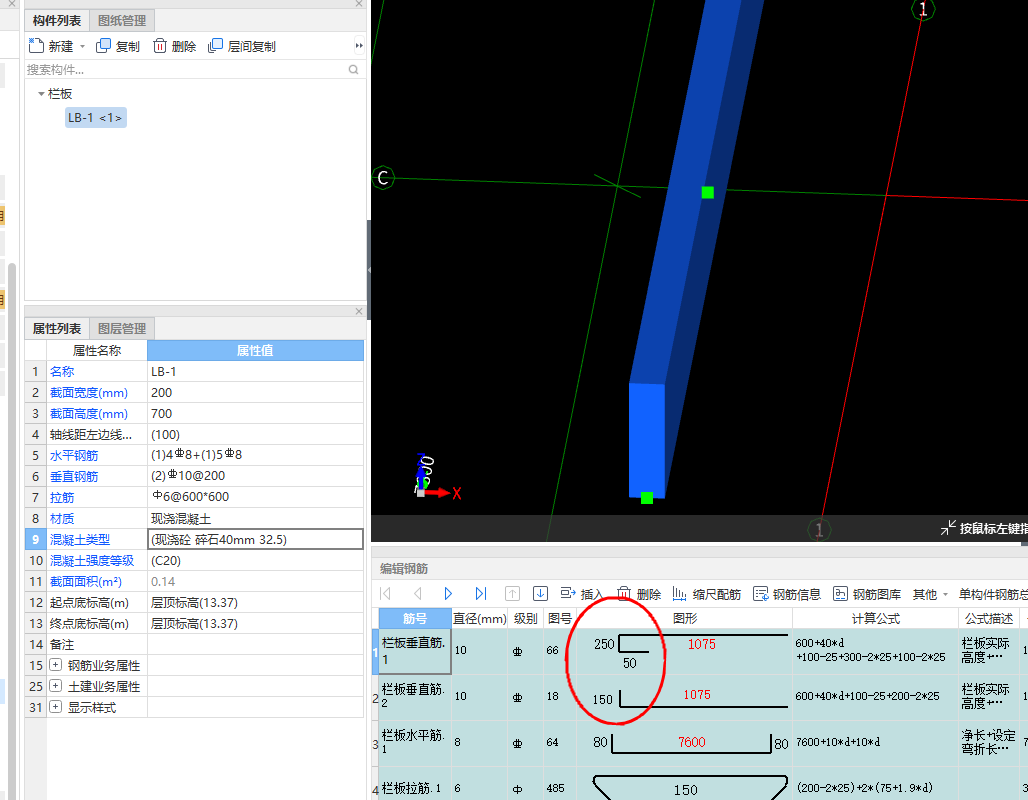Go to first rebar record
The height and width of the screenshot is (800, 1028).
click(x=386, y=593)
